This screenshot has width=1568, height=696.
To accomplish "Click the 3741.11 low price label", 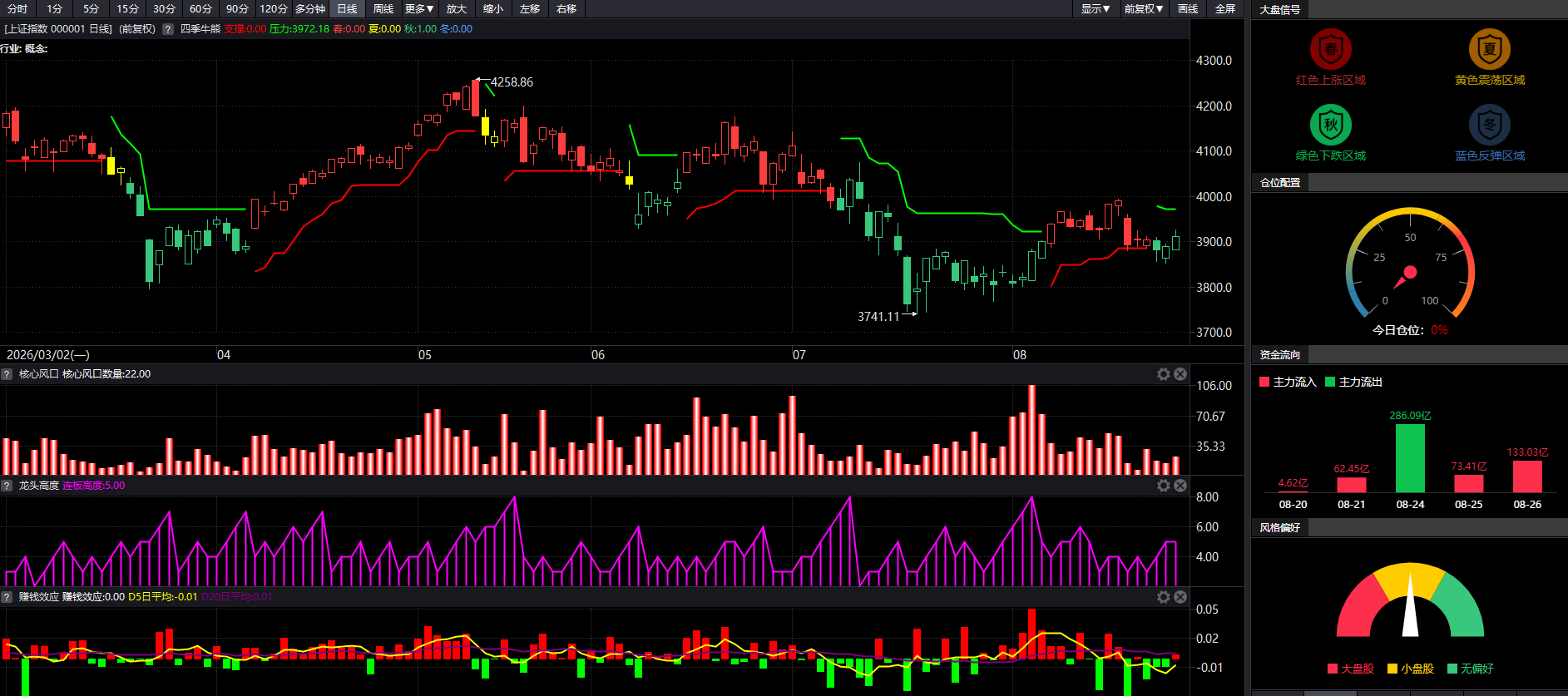I will tap(878, 317).
